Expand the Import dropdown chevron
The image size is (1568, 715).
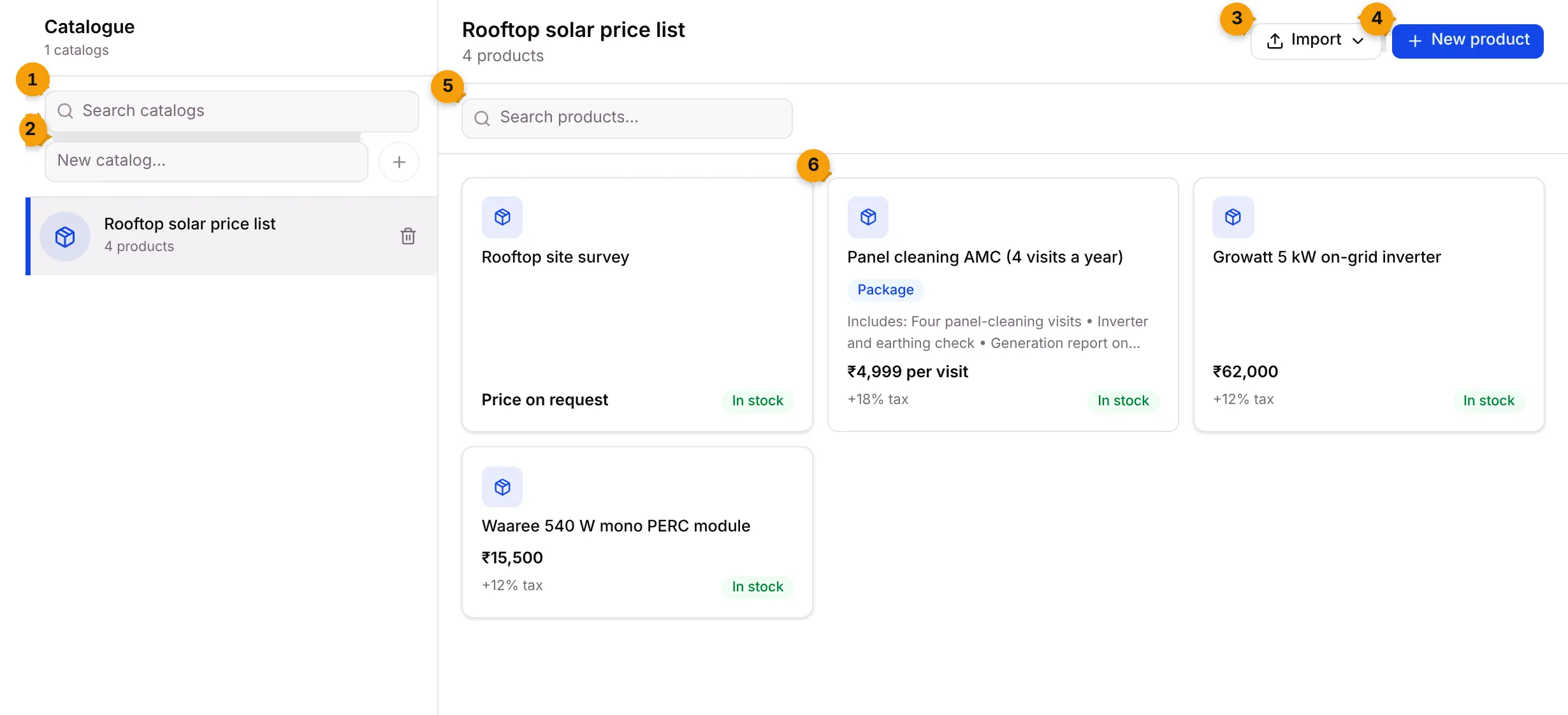(1358, 40)
